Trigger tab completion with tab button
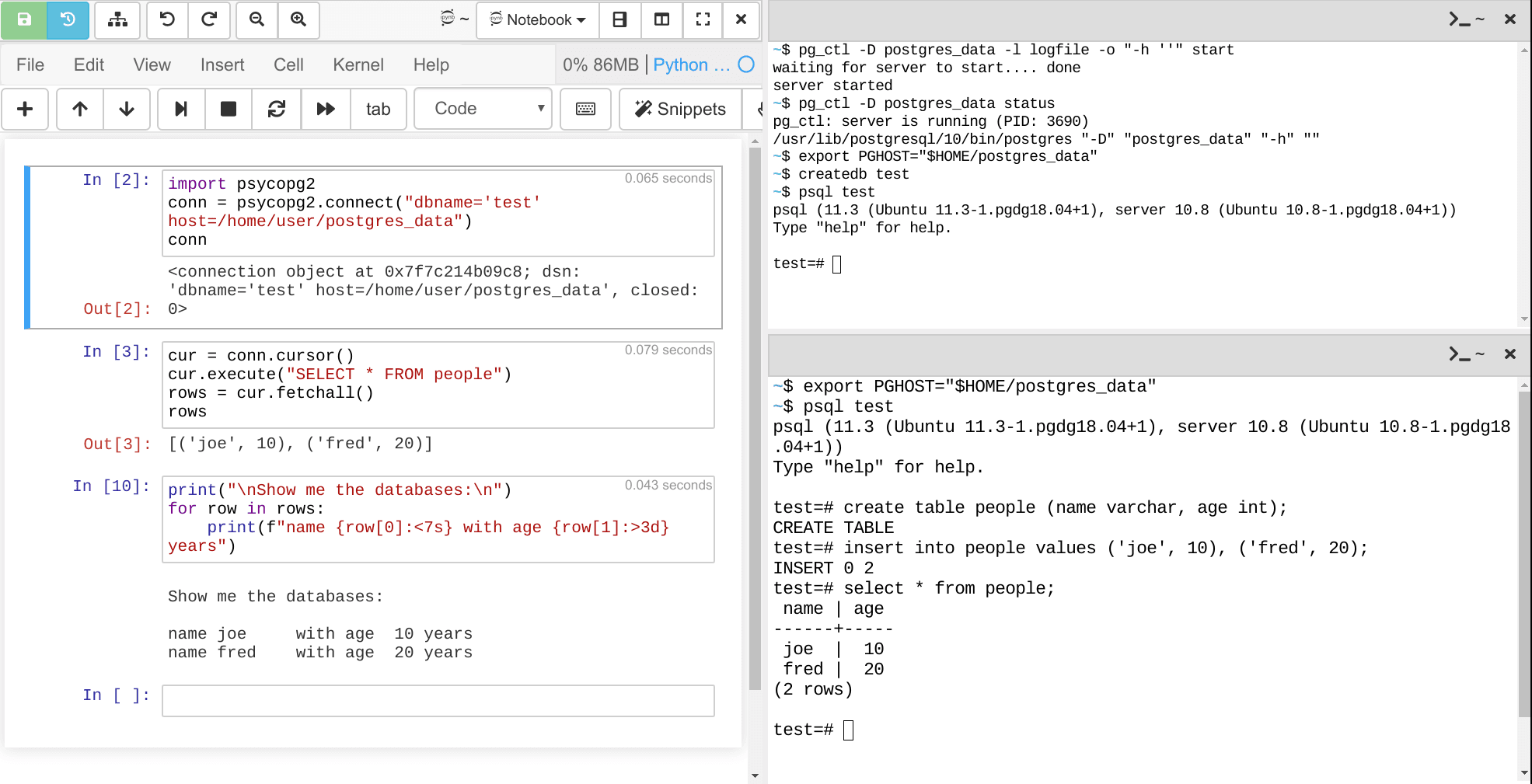The height and width of the screenshot is (784, 1532). [379, 109]
